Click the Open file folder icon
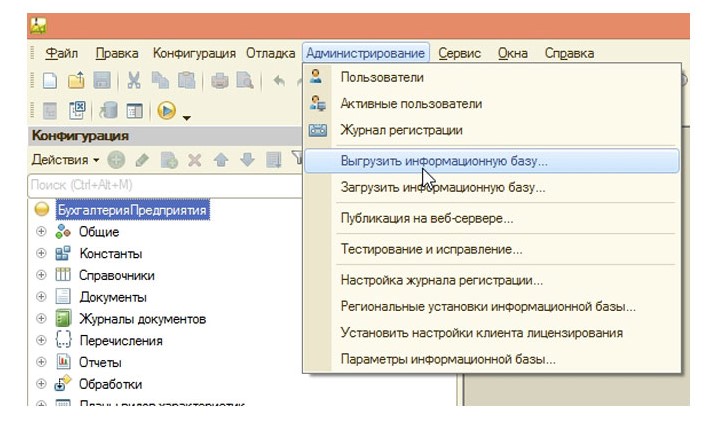The width and height of the screenshot is (709, 421). coord(76,81)
